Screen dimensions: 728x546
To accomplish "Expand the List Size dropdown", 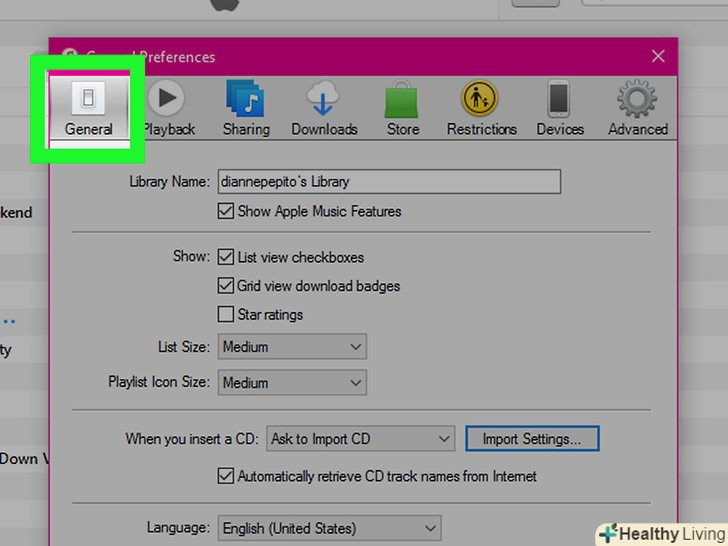I will click(292, 346).
